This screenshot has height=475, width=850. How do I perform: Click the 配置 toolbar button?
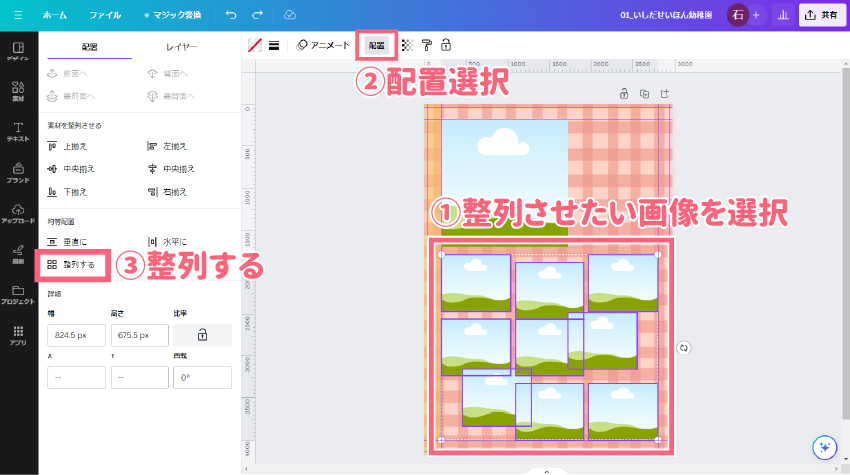377,46
